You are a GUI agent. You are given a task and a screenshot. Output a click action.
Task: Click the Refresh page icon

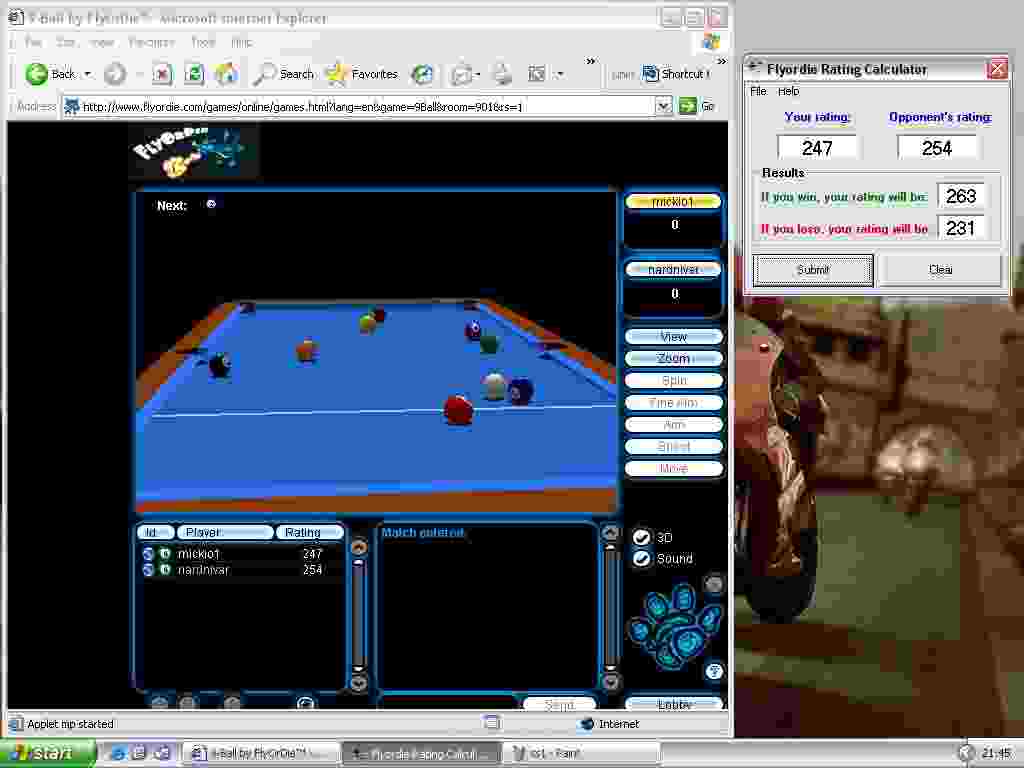194,74
